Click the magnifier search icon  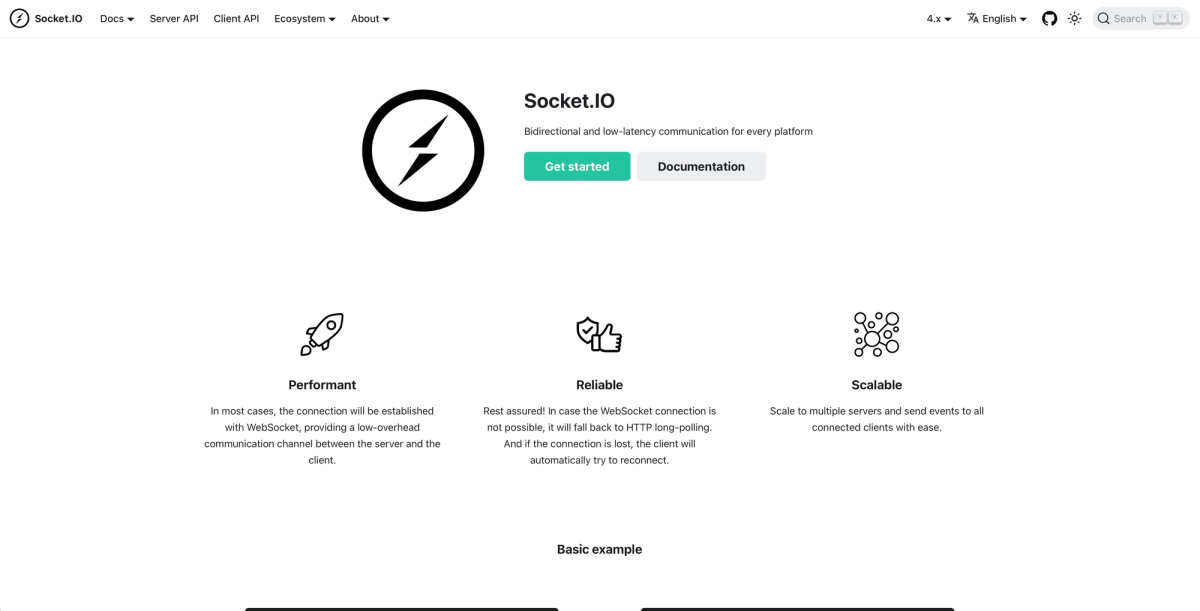pos(1103,18)
